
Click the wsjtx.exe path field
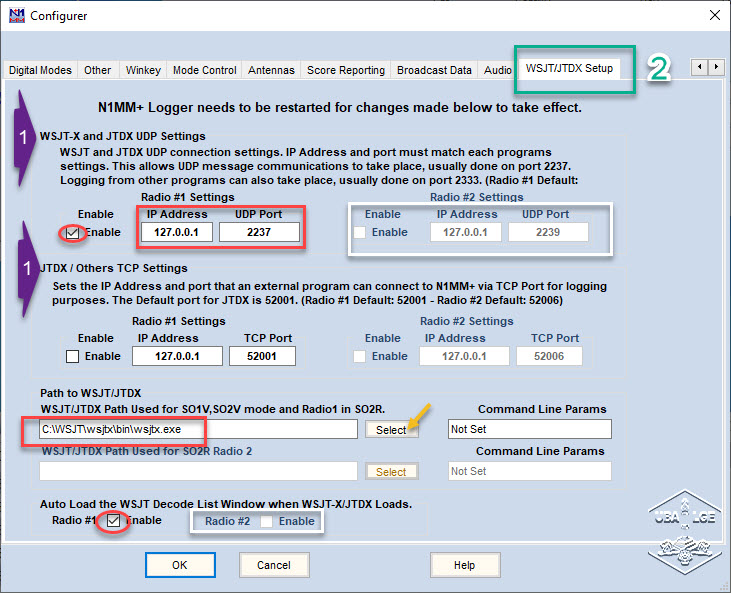click(x=198, y=429)
